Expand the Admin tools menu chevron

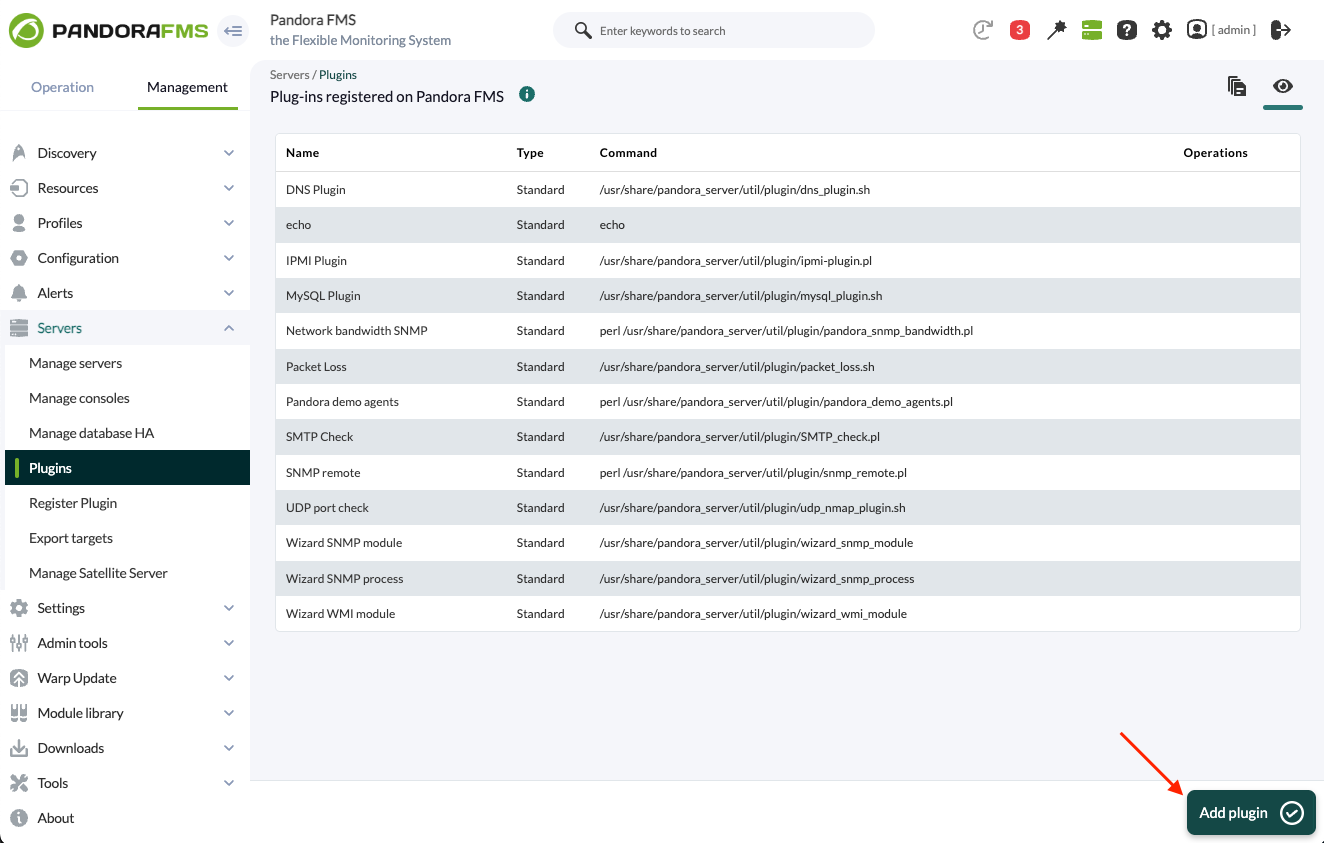229,643
